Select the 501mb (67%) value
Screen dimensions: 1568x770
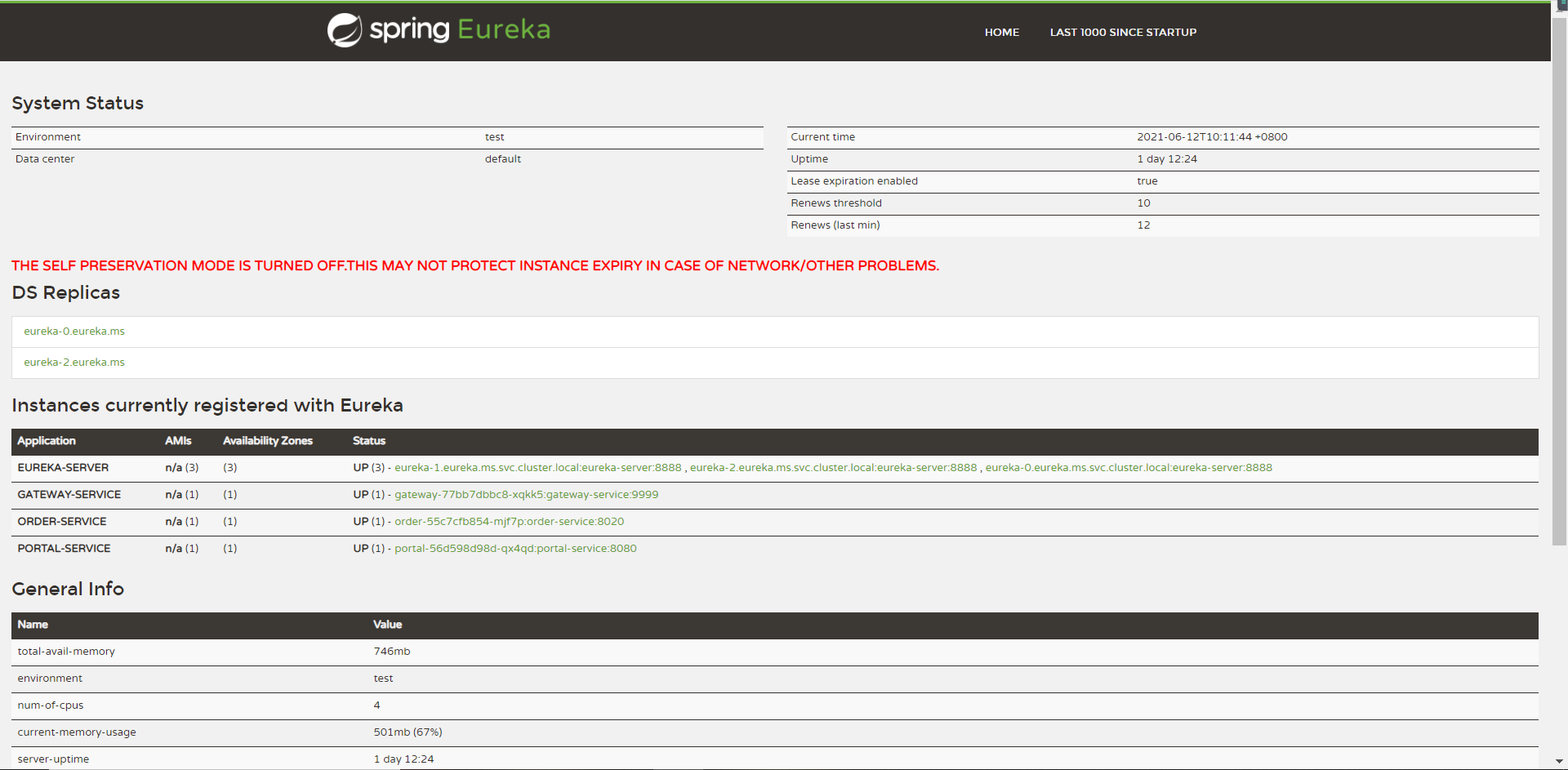click(408, 732)
